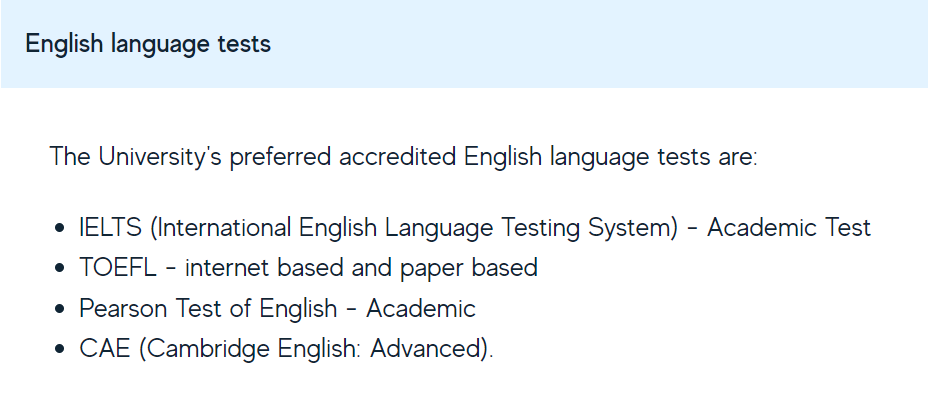Click the words "English language tests" in the heading
The width and height of the screenshot is (928, 396).
(x=148, y=44)
